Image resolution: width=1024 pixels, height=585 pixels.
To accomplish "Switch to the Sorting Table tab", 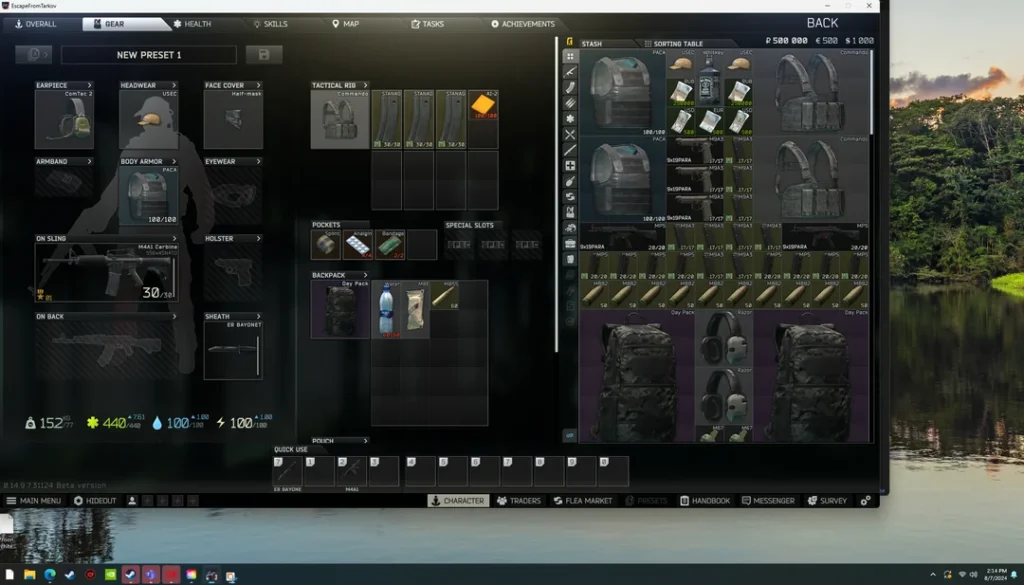I will point(673,44).
